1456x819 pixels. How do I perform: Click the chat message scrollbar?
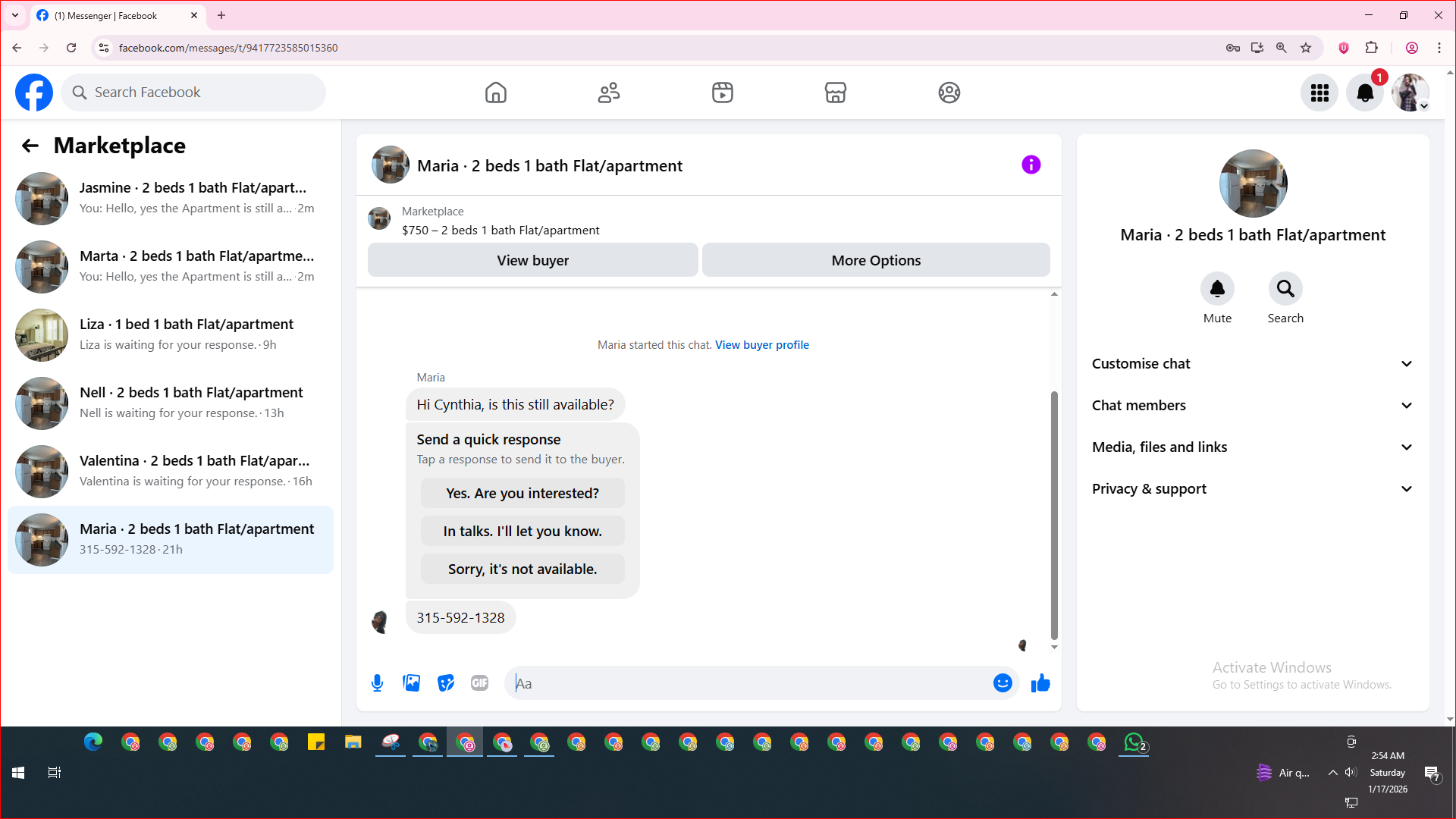pos(1054,516)
